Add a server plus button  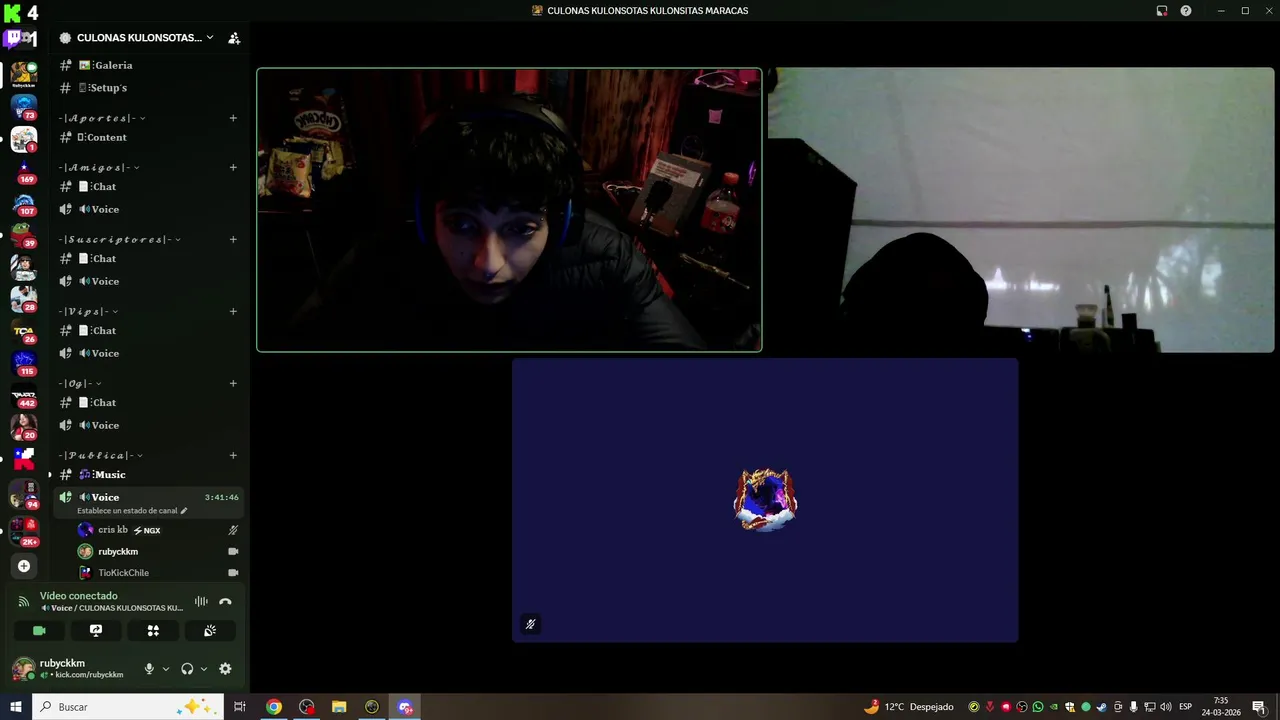tap(24, 566)
